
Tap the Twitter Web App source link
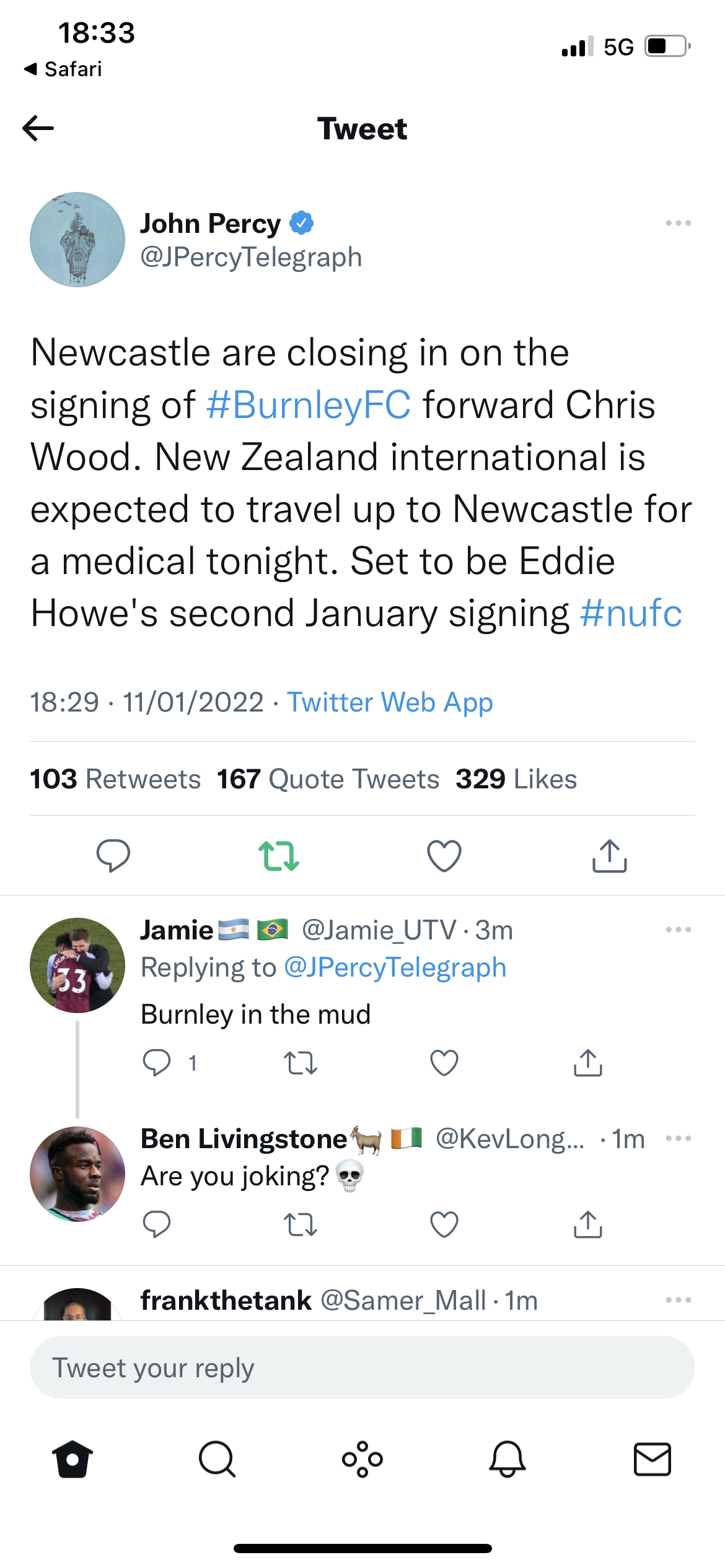coord(390,702)
